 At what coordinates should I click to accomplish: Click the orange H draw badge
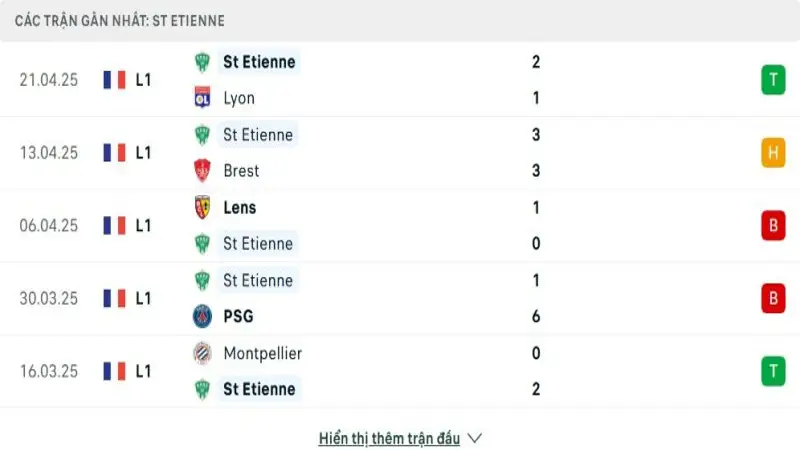[x=772, y=153]
